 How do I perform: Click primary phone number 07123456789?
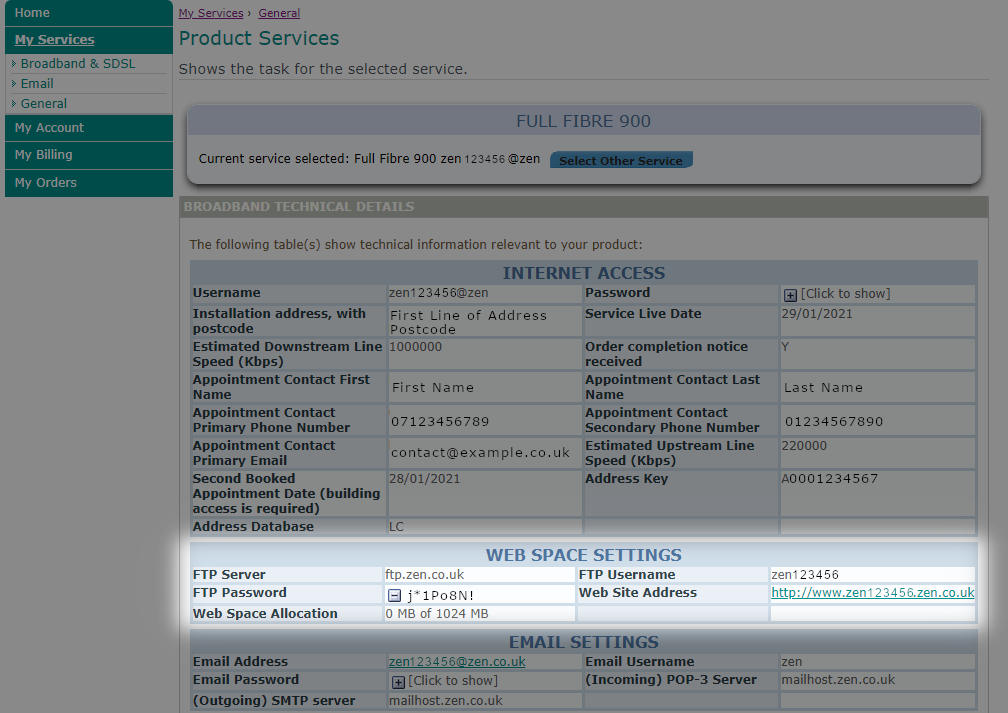point(440,422)
